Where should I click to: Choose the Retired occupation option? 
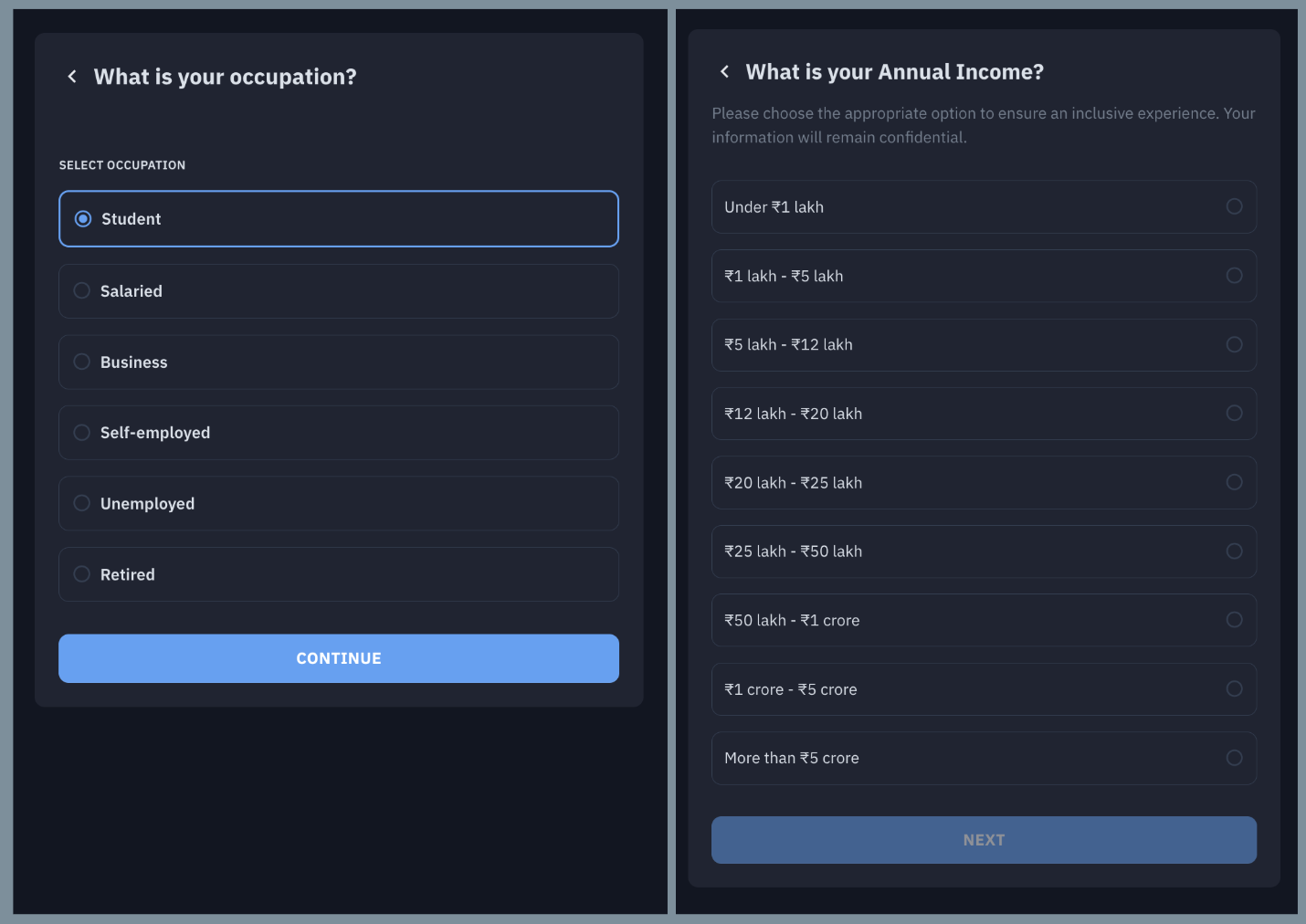click(x=82, y=574)
